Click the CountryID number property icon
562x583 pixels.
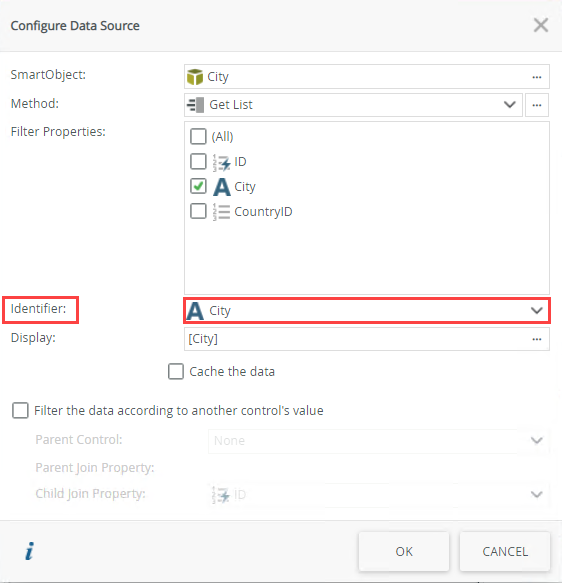click(x=222, y=212)
